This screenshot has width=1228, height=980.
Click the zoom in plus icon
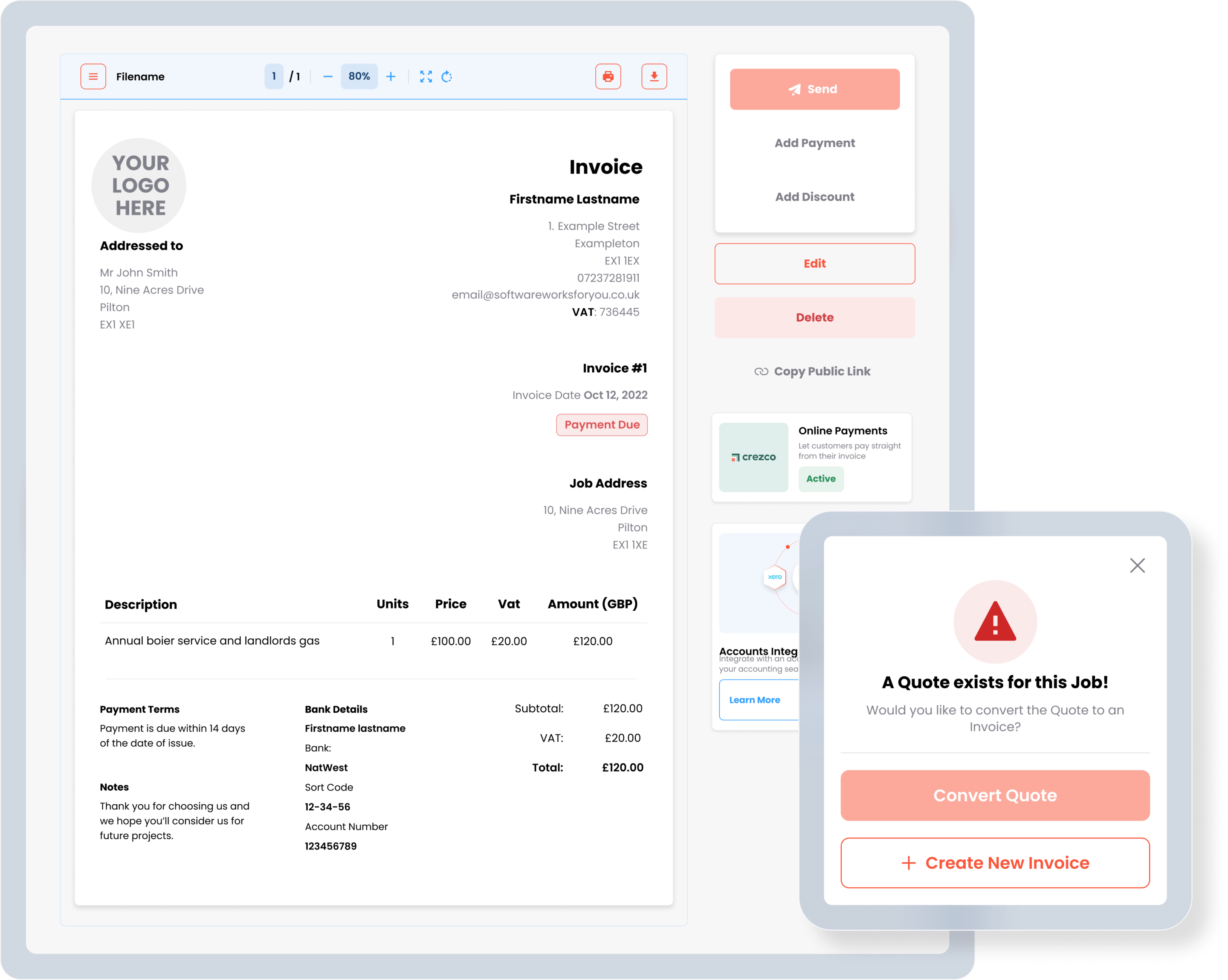point(391,76)
